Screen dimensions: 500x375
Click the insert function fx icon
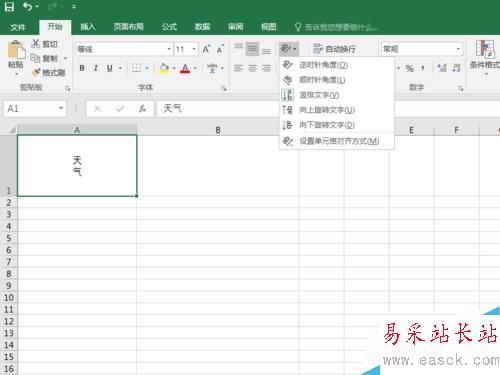point(142,108)
